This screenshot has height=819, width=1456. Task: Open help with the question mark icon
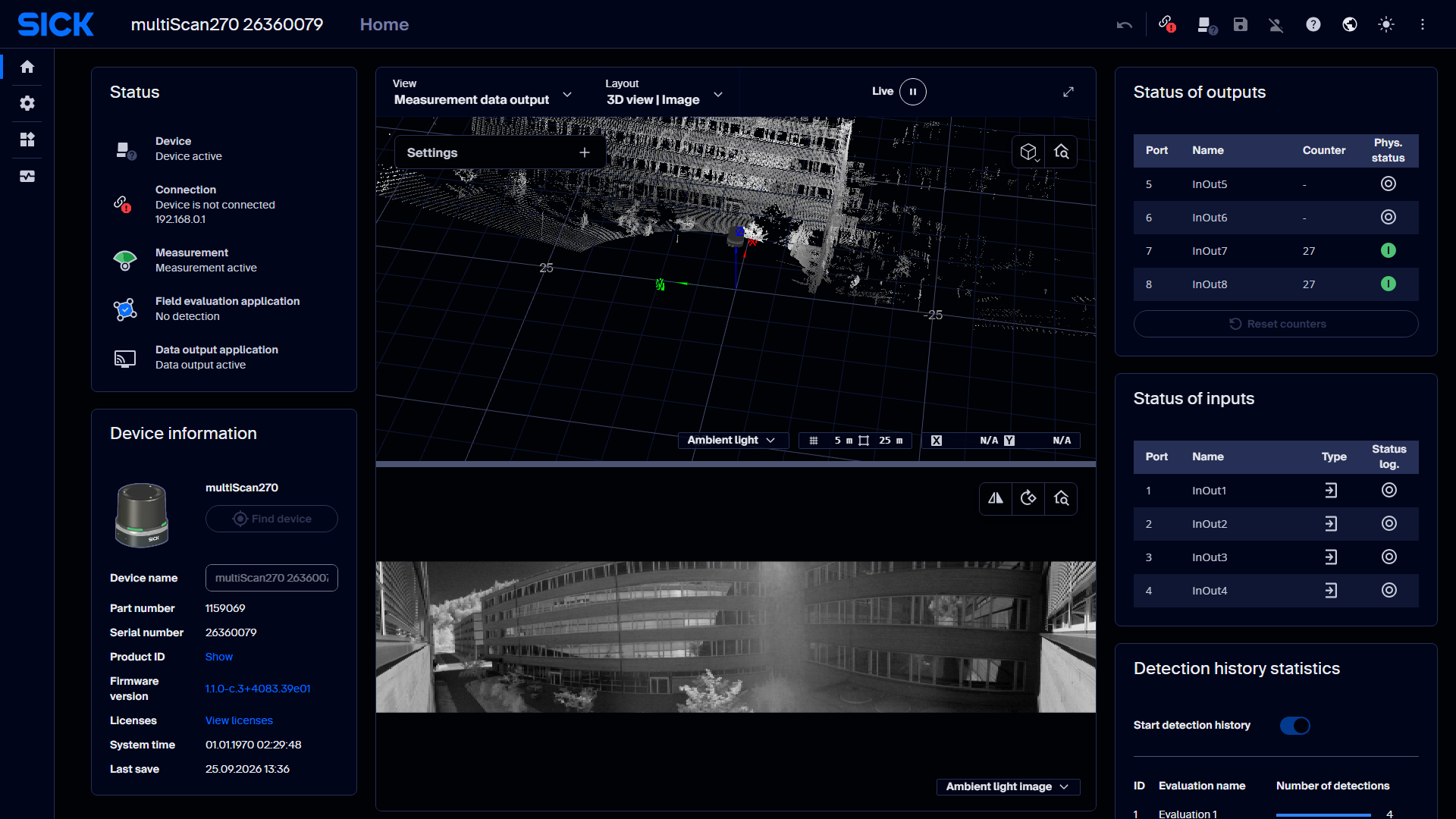(1313, 24)
